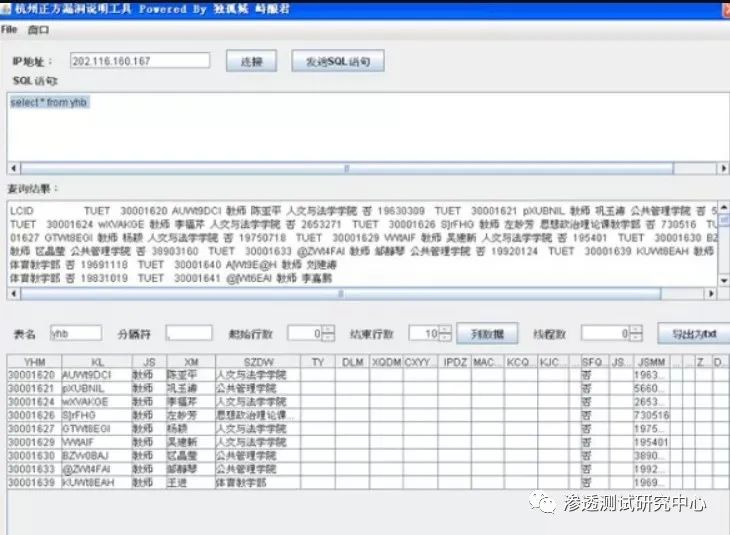
Task: Click query results scroll left arrow
Action: click(14, 293)
